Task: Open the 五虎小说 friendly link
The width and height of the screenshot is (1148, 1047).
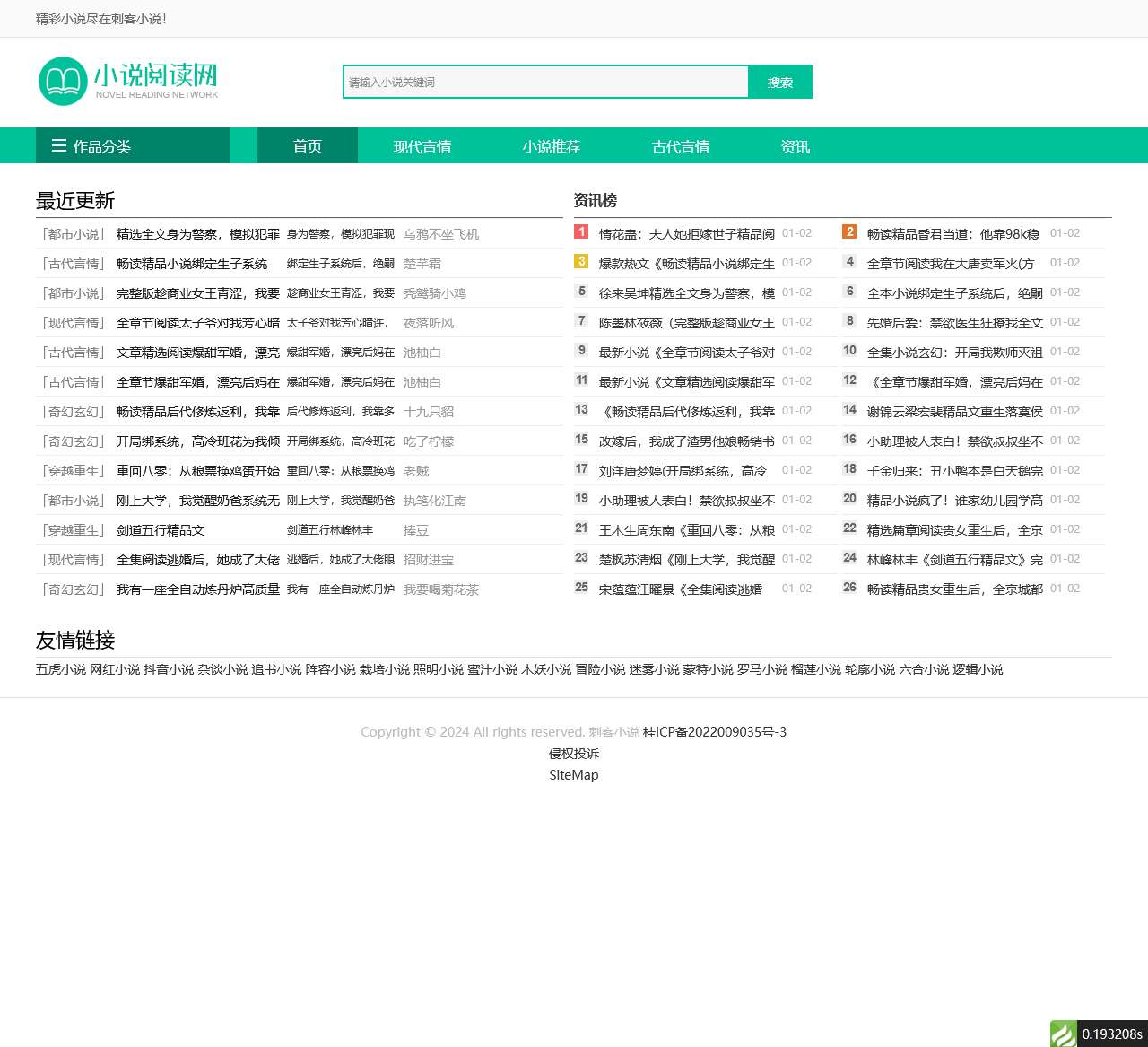Action: pyautogui.click(x=61, y=669)
